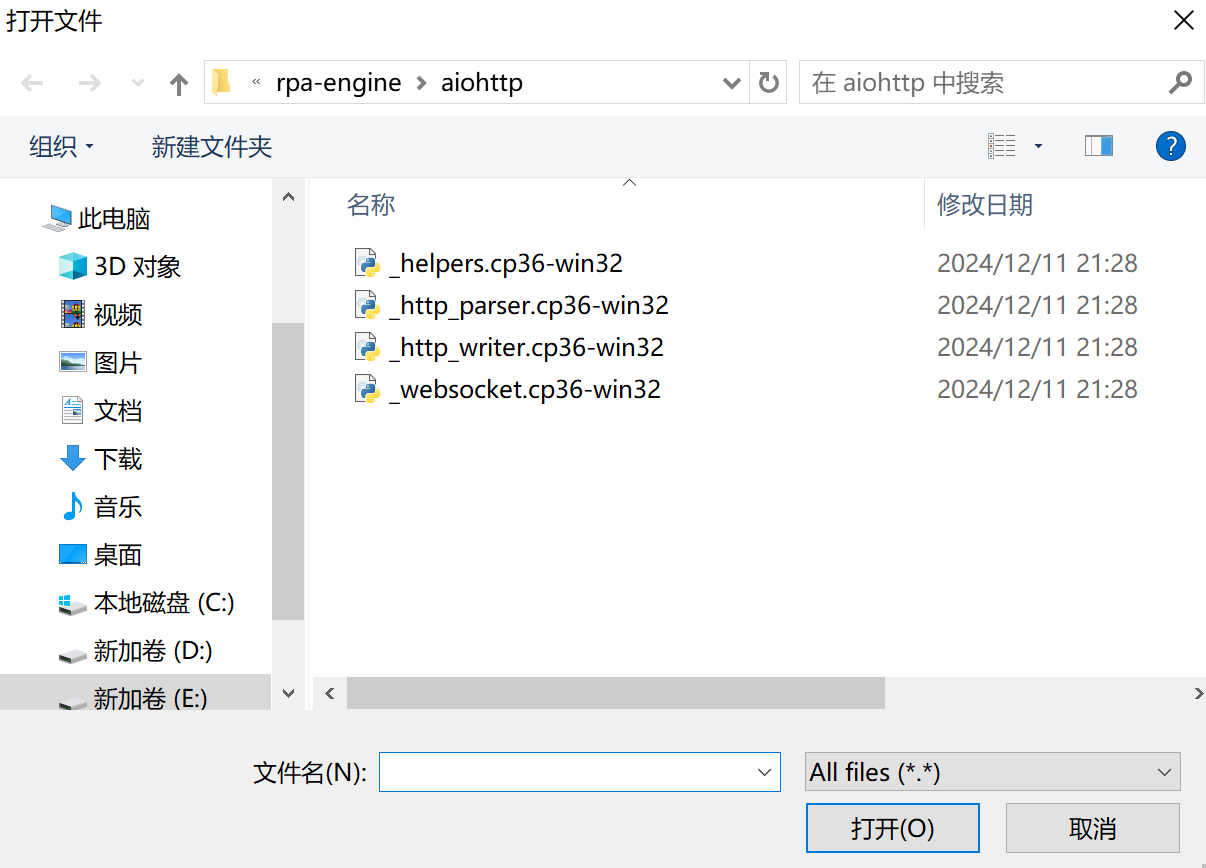
Task: Click the view layout icon
Action: click(1001, 147)
